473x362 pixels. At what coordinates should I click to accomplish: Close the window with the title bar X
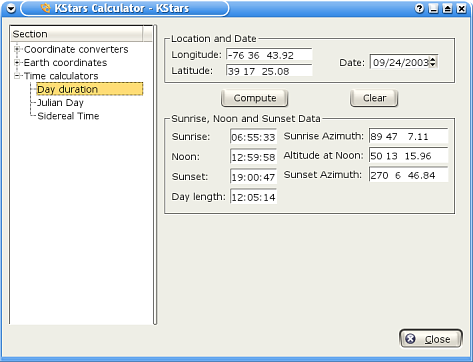coord(461,8)
